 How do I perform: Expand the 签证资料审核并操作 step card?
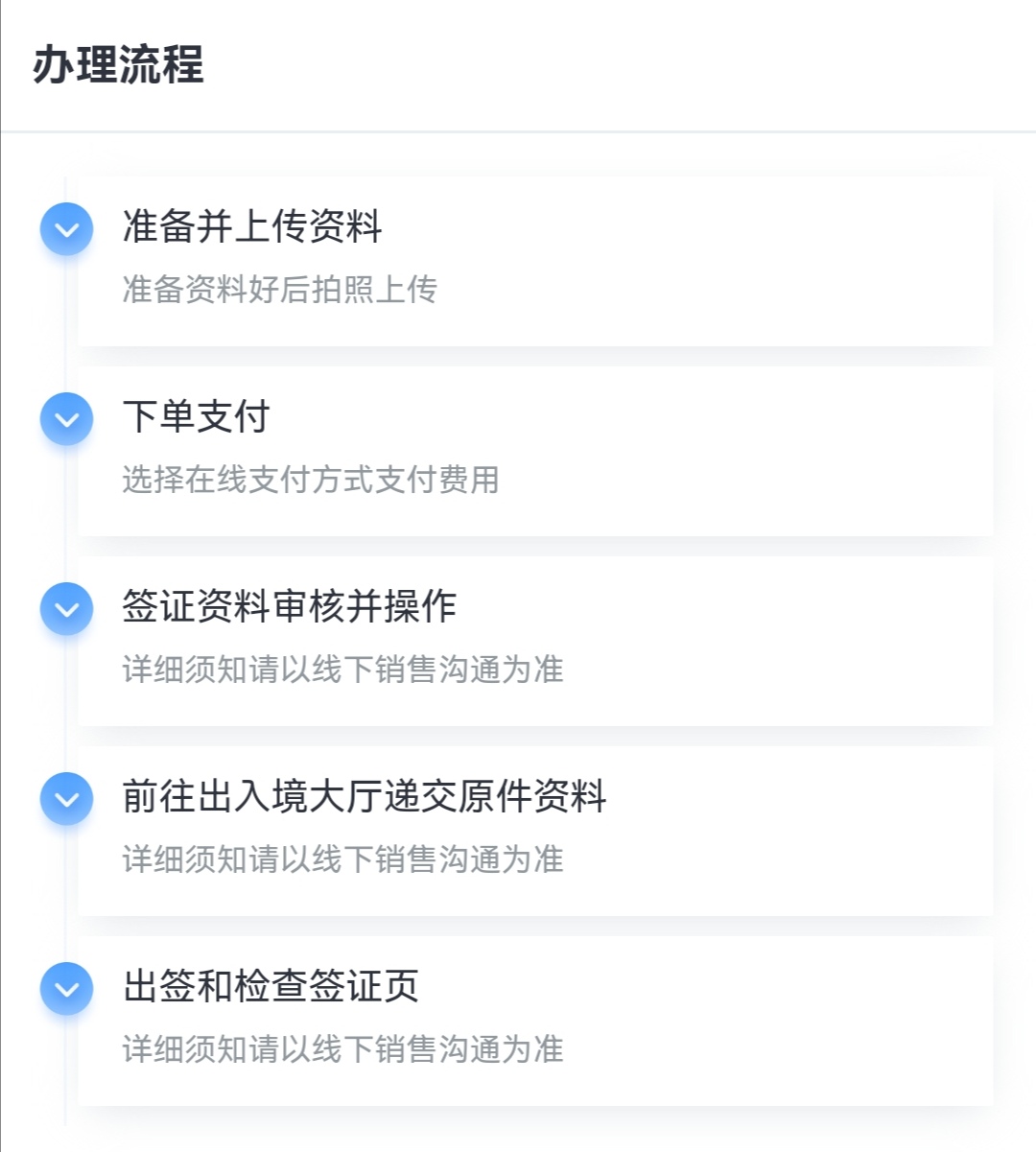click(535, 641)
